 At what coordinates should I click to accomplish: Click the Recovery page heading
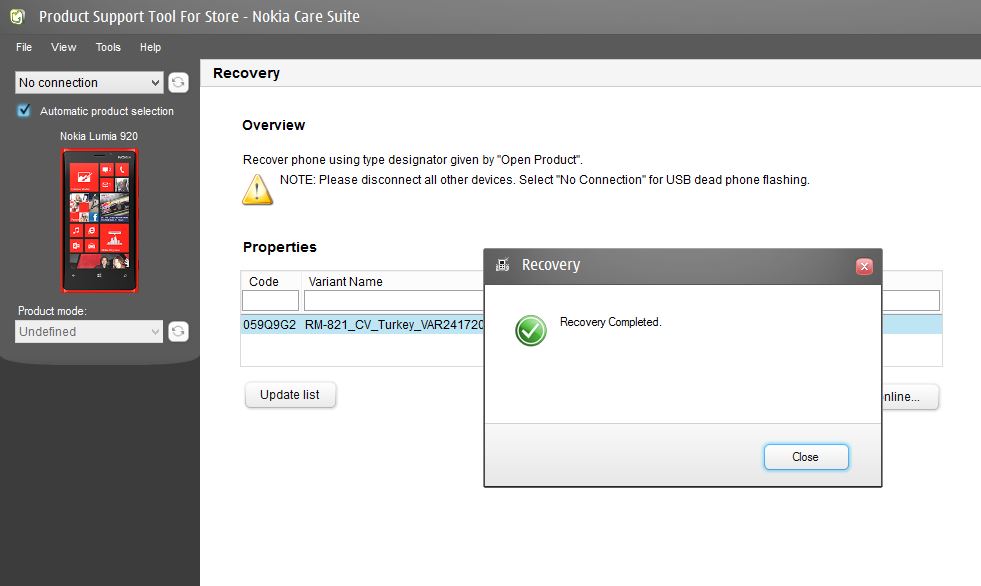[x=247, y=73]
